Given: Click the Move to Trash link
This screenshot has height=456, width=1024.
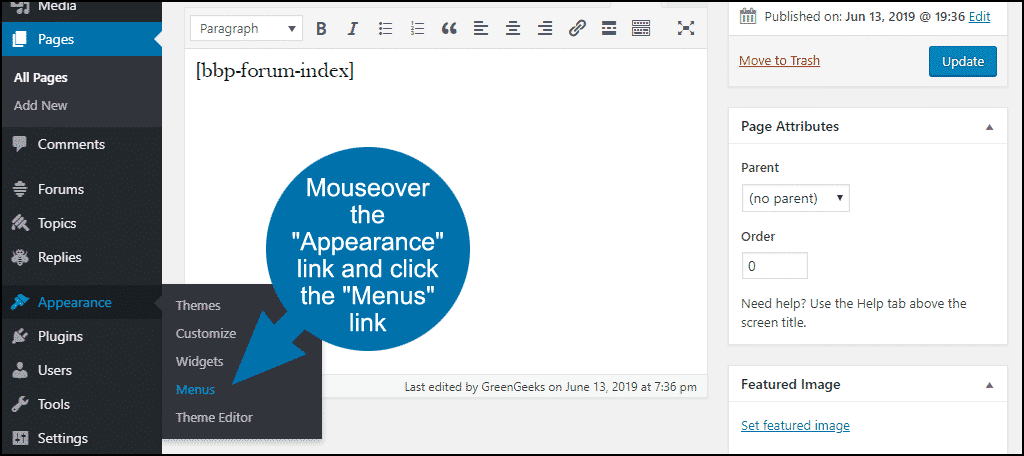Looking at the screenshot, I should (779, 61).
